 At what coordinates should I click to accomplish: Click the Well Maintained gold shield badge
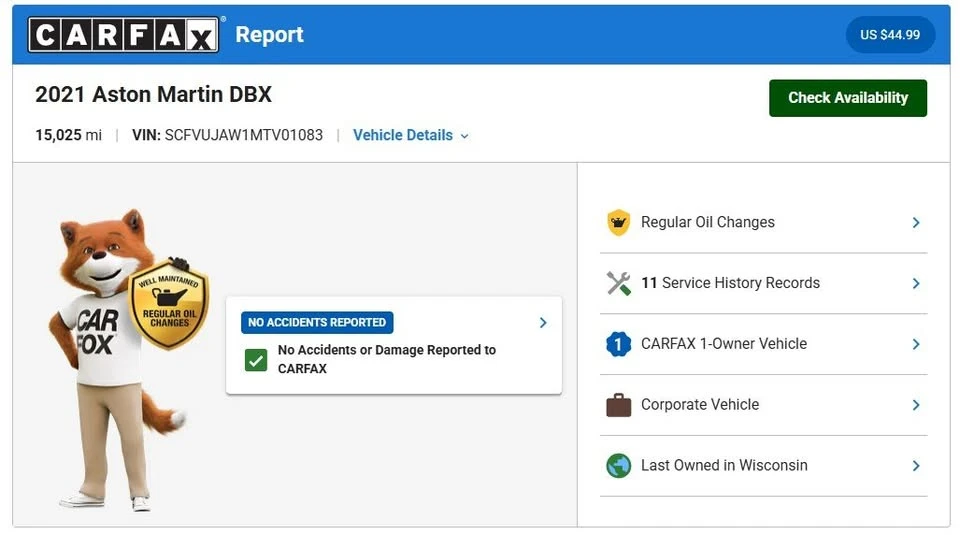[x=168, y=304]
